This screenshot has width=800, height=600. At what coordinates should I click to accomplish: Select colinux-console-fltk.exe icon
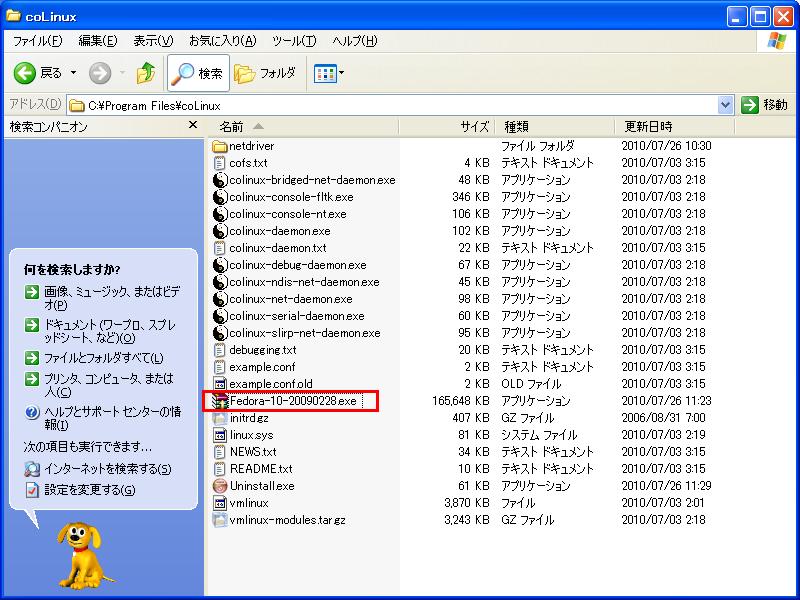tap(220, 197)
